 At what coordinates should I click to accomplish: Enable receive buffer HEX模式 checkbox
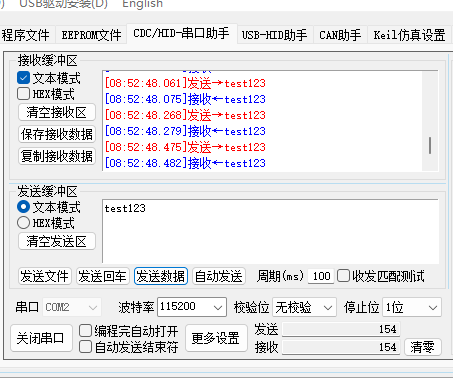23,94
